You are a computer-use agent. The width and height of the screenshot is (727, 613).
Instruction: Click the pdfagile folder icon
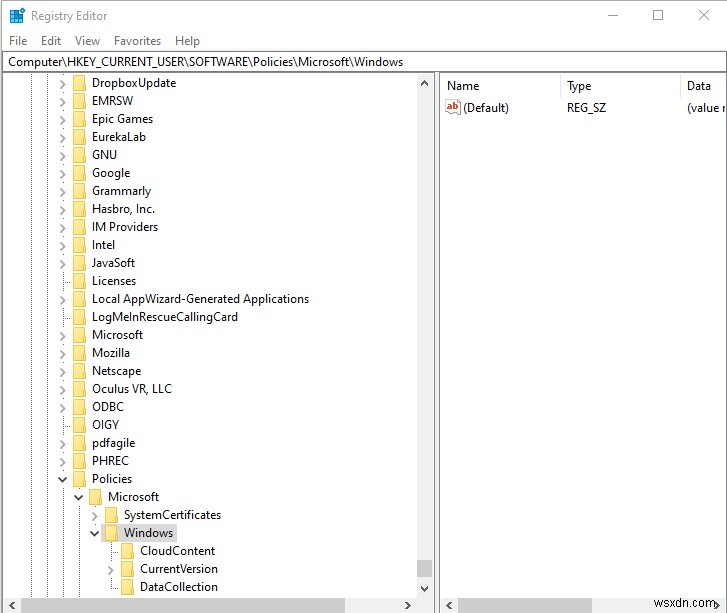pyautogui.click(x=80, y=443)
